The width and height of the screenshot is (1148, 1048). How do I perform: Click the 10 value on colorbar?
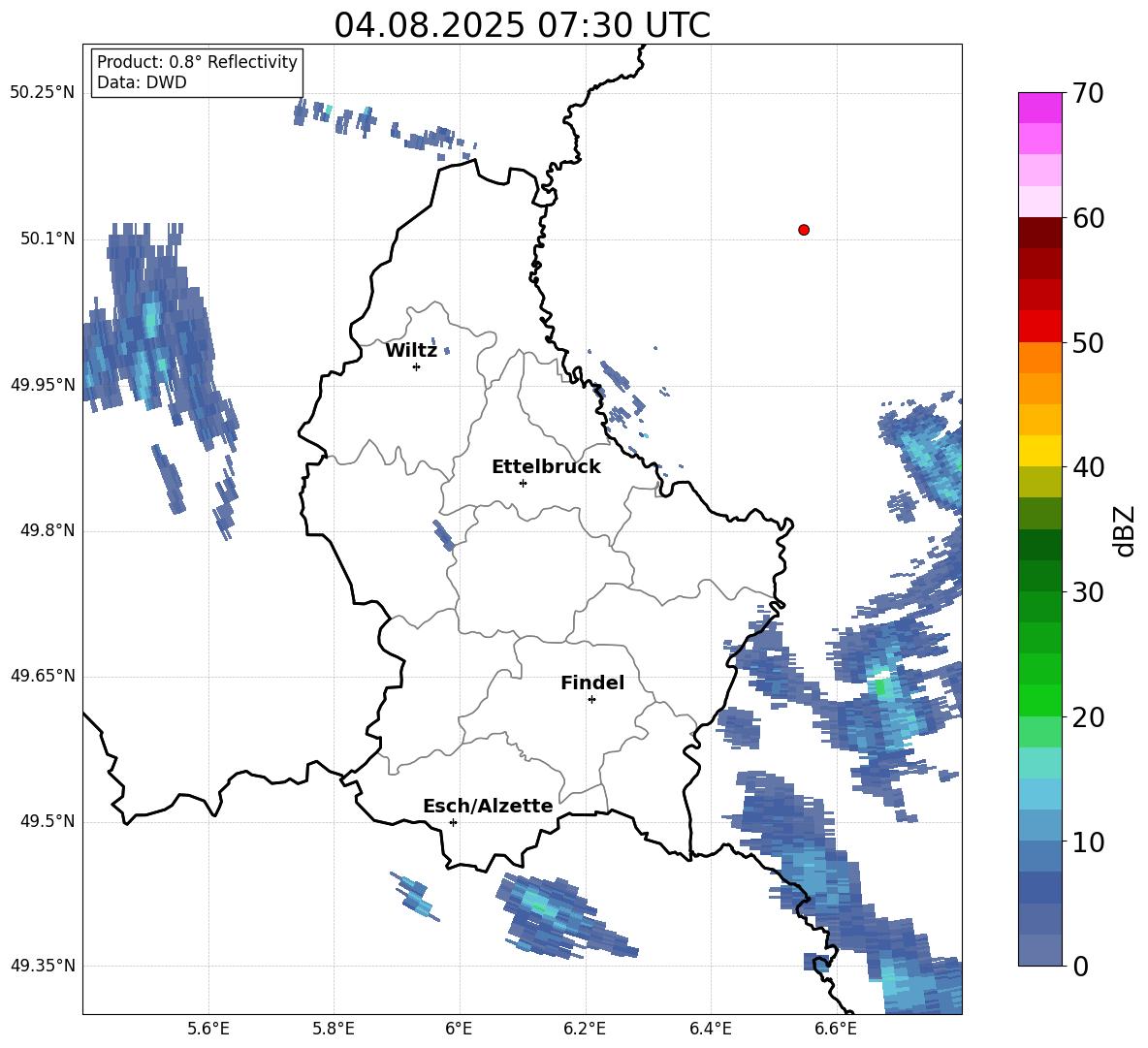1088,842
